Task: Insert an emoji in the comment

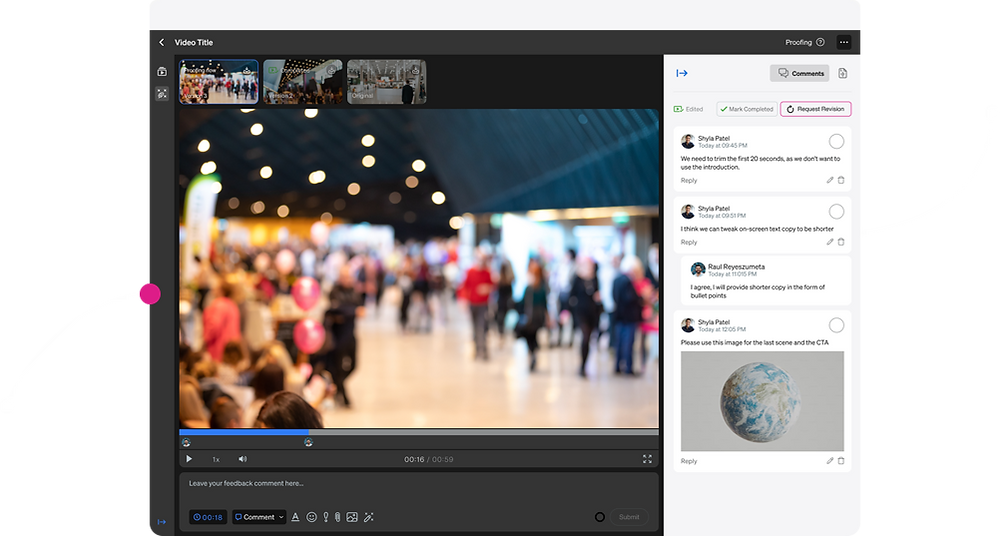Action: click(x=311, y=517)
